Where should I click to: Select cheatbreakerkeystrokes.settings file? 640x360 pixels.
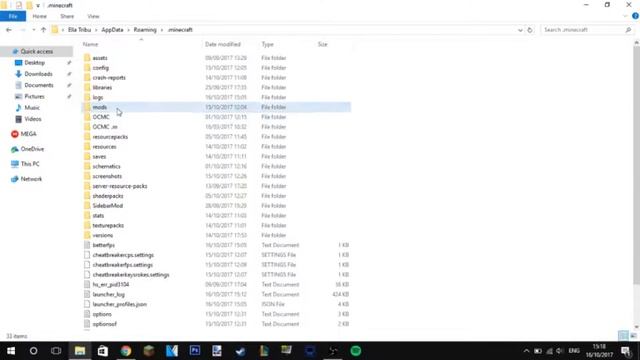point(131,275)
